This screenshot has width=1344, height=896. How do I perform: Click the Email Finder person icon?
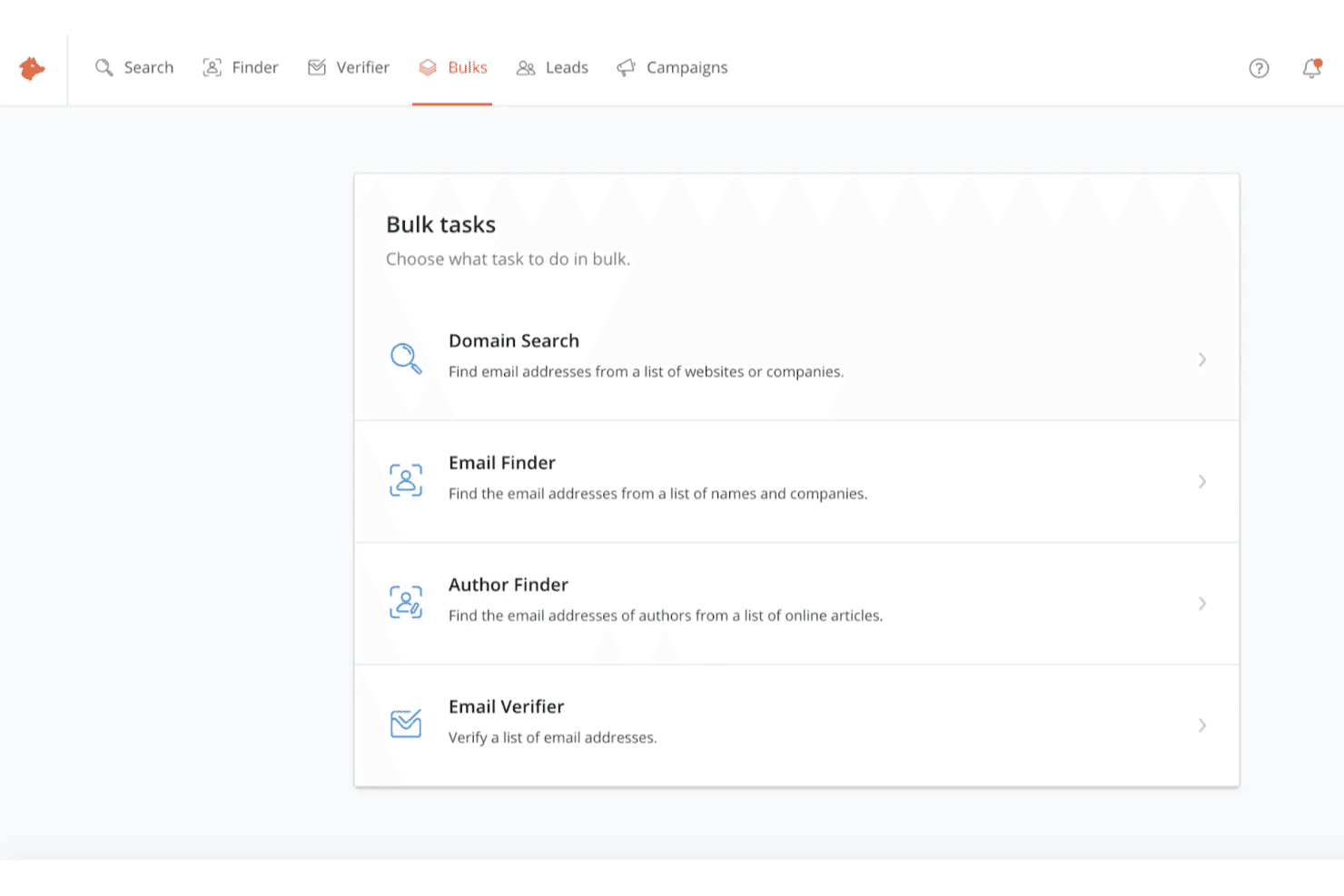[x=406, y=480]
